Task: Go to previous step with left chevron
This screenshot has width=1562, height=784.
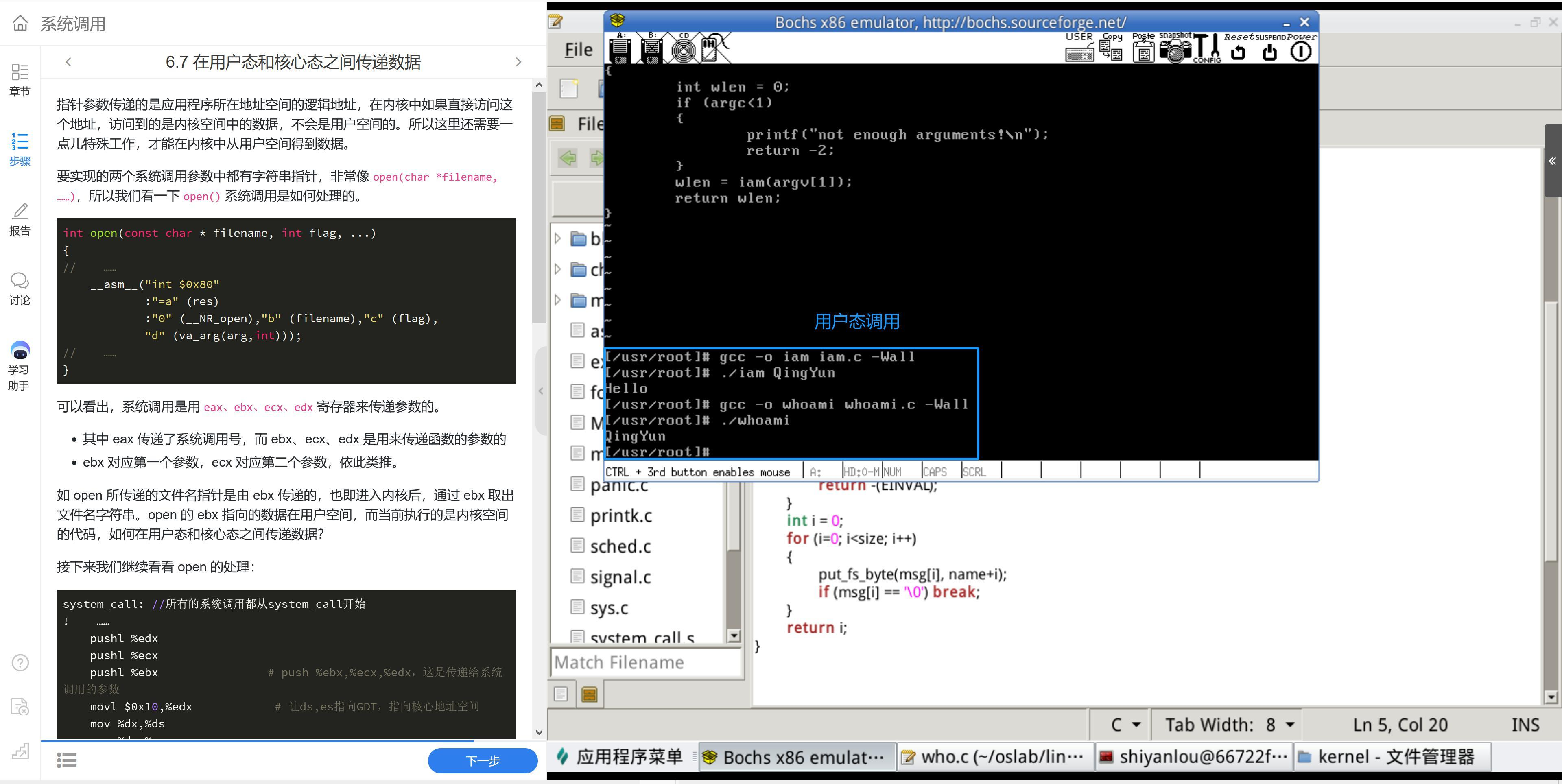Action: pyautogui.click(x=68, y=62)
